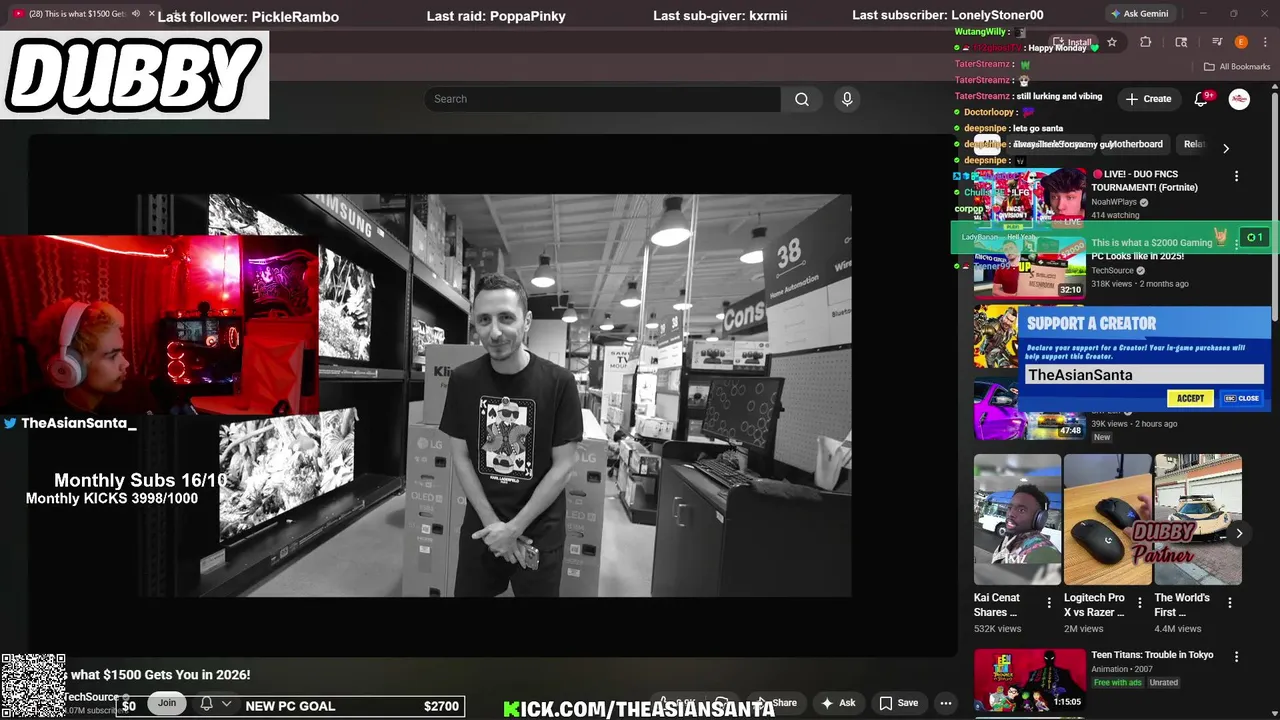Open Logitech Pro X vs Razer short

(1107, 520)
